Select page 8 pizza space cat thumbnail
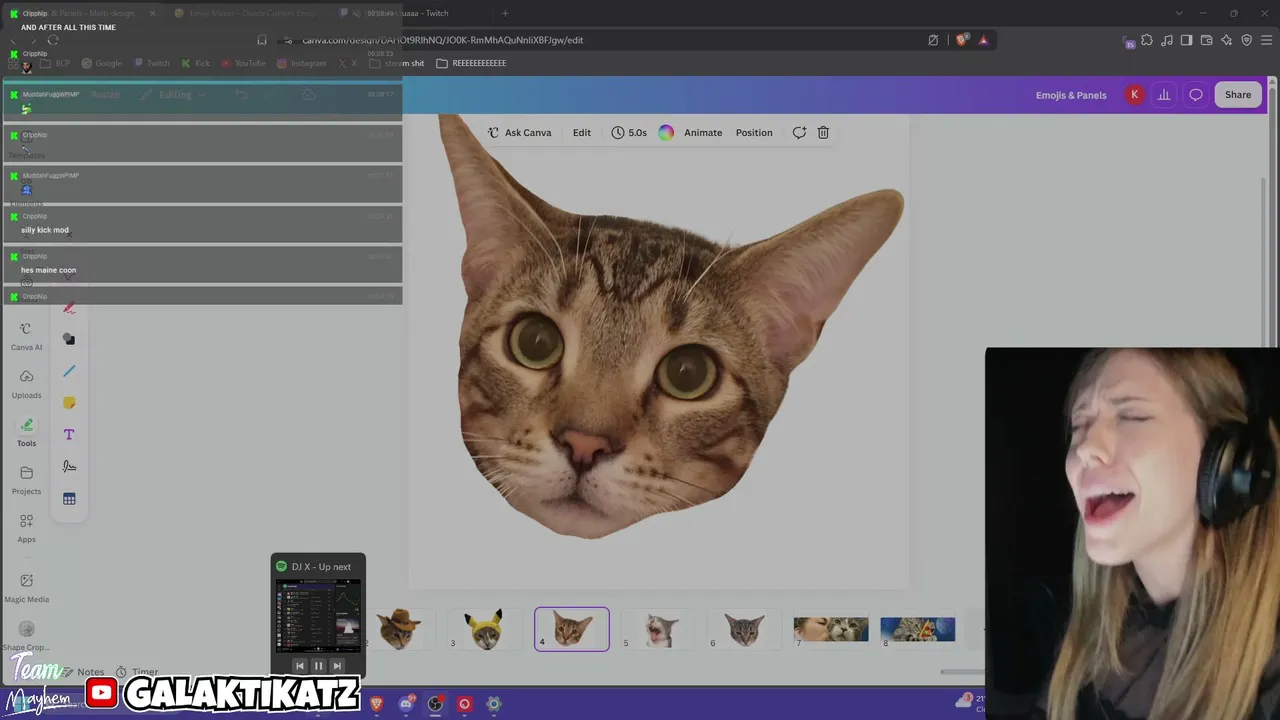This screenshot has height=720, width=1280. point(918,629)
